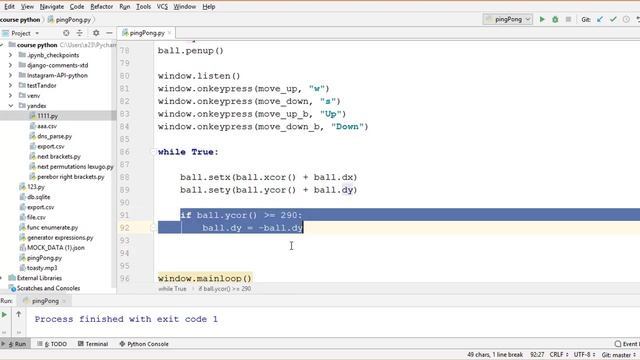
Task: Open the Terminal tool window
Action: pyautogui.click(x=93, y=344)
